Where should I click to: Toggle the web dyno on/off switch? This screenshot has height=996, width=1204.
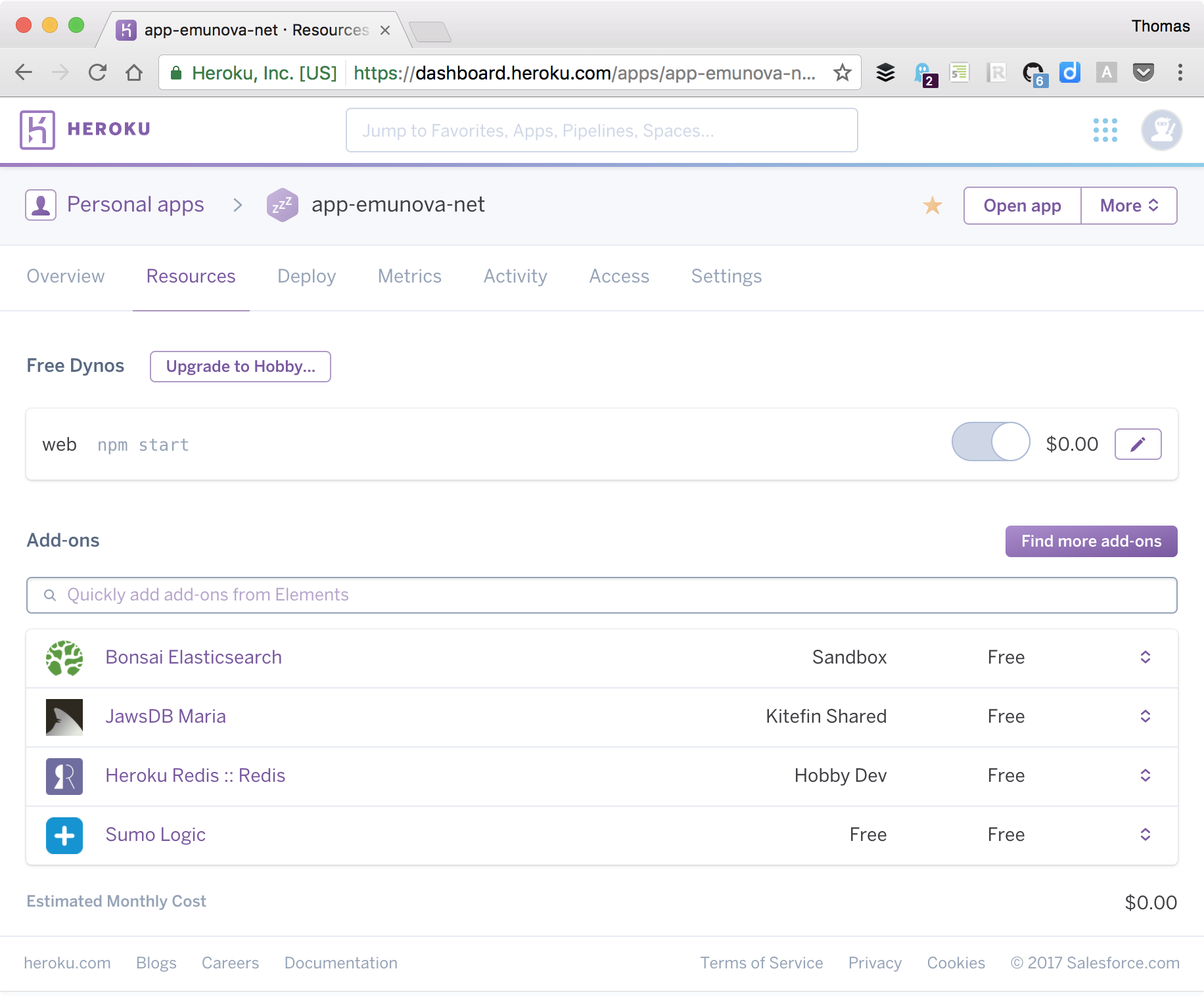(x=990, y=442)
